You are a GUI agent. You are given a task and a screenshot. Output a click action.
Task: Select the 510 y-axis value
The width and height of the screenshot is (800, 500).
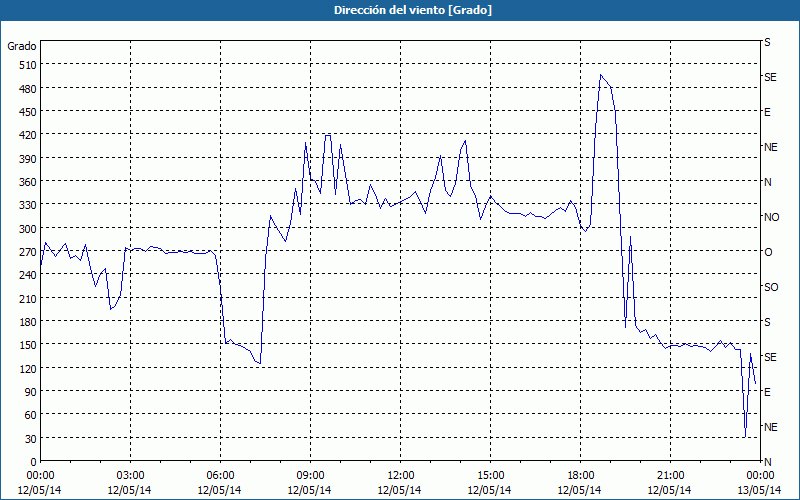click(29, 65)
